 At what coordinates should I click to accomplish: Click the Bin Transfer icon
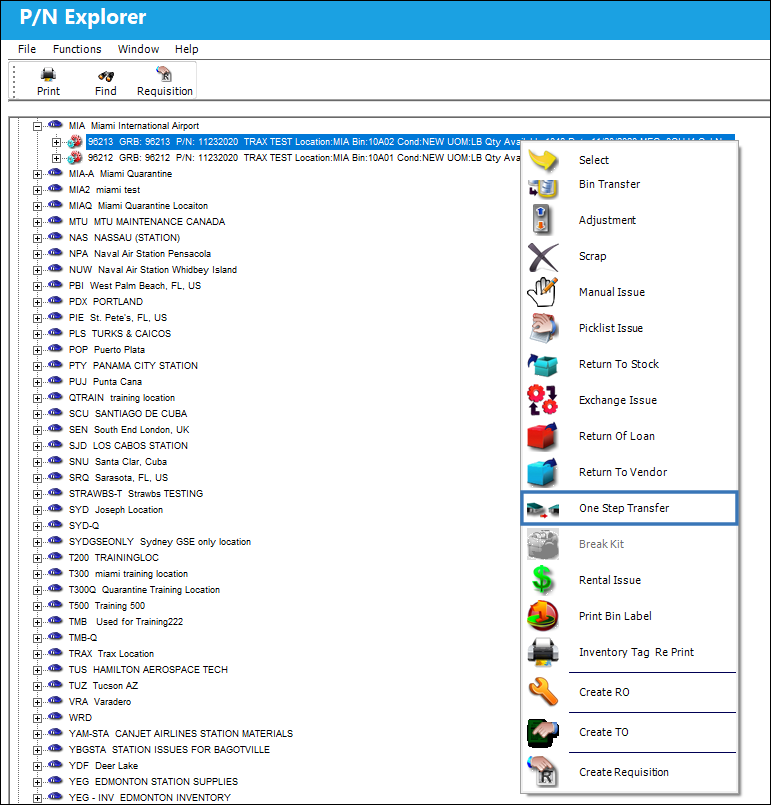tap(543, 187)
